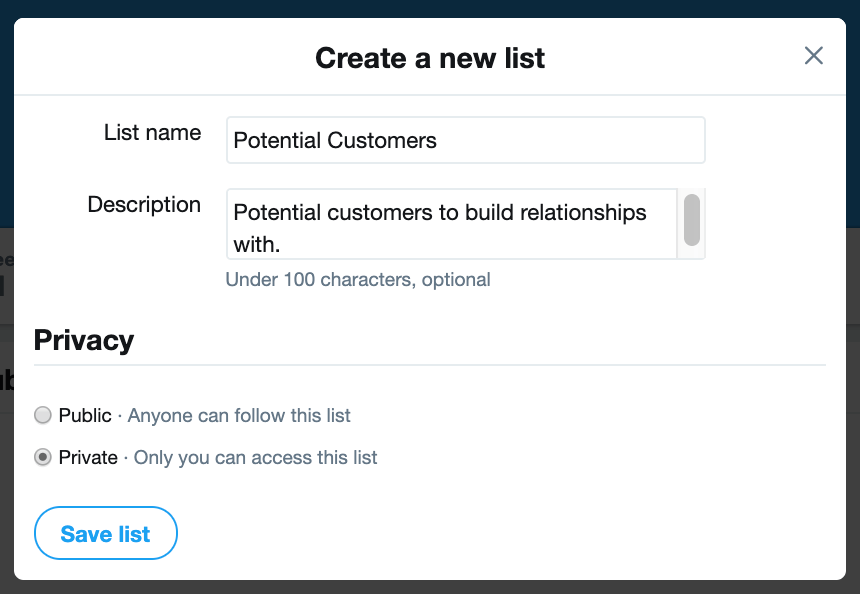Click the "Private" option label text

click(x=88, y=458)
